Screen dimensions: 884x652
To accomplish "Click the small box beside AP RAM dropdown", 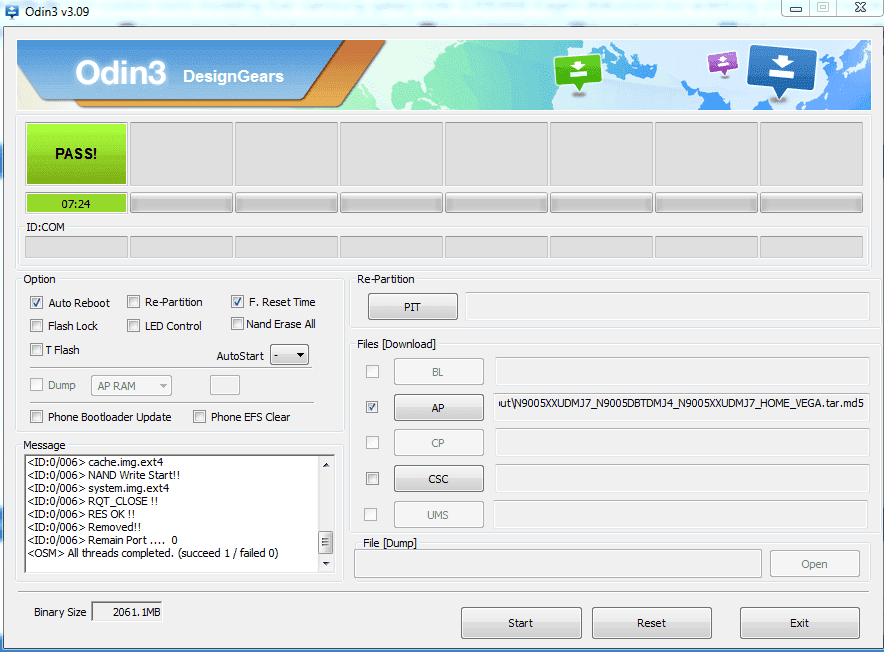I will [225, 385].
